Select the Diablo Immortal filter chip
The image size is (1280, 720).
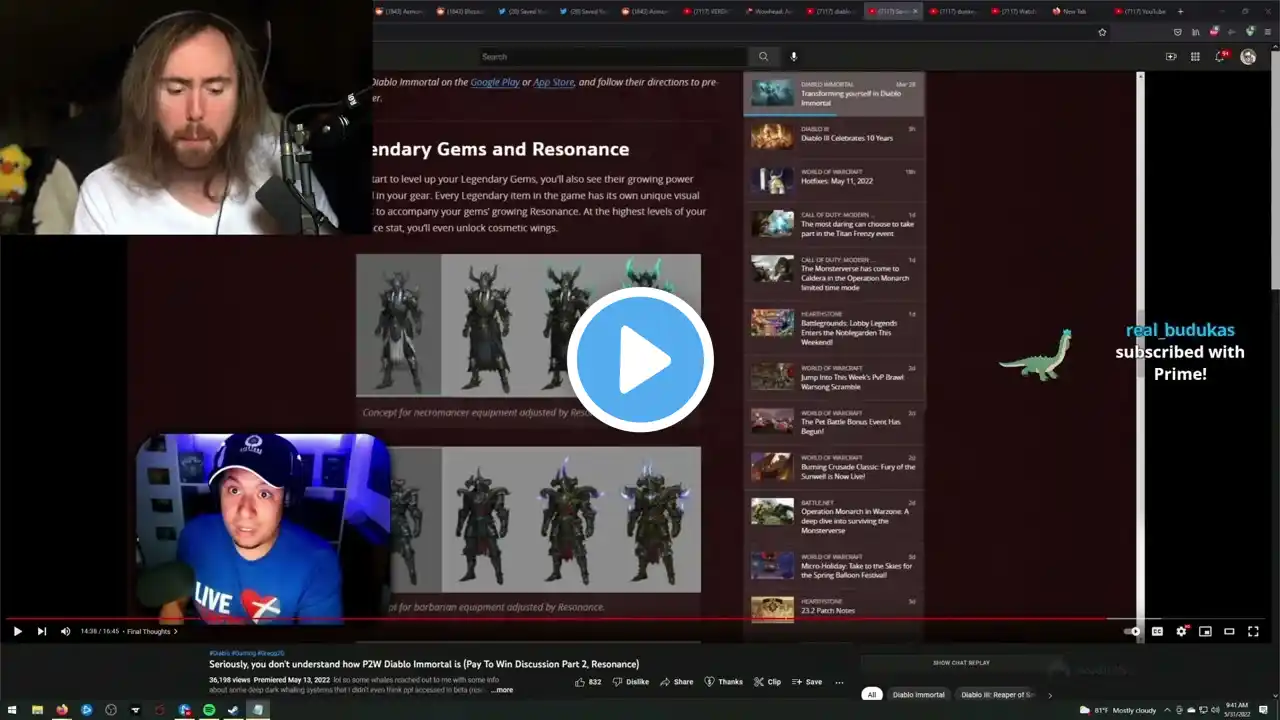918,694
